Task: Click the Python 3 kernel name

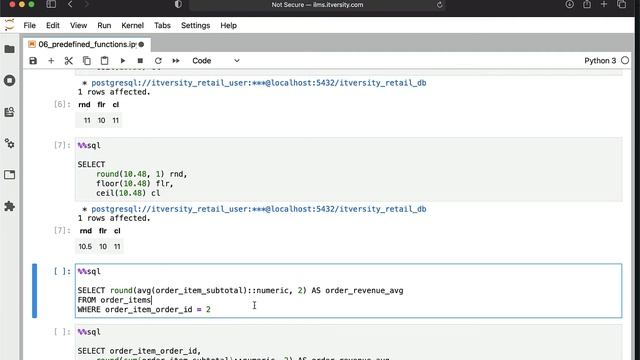Action: [x=600, y=61]
